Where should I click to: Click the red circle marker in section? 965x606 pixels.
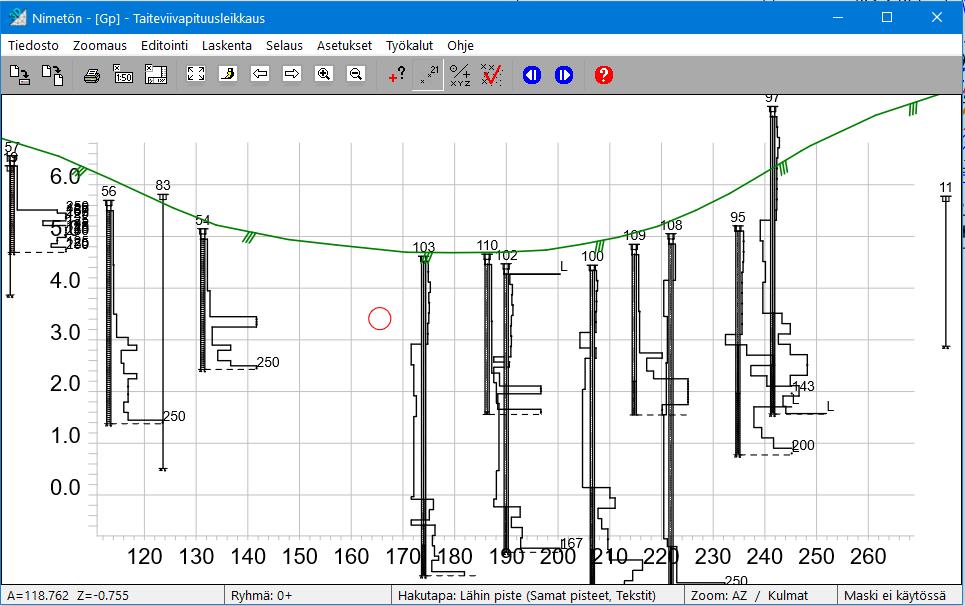380,319
